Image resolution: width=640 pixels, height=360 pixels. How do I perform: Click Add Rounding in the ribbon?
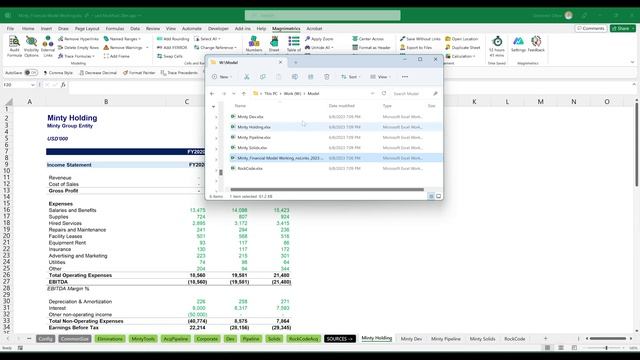[173, 39]
